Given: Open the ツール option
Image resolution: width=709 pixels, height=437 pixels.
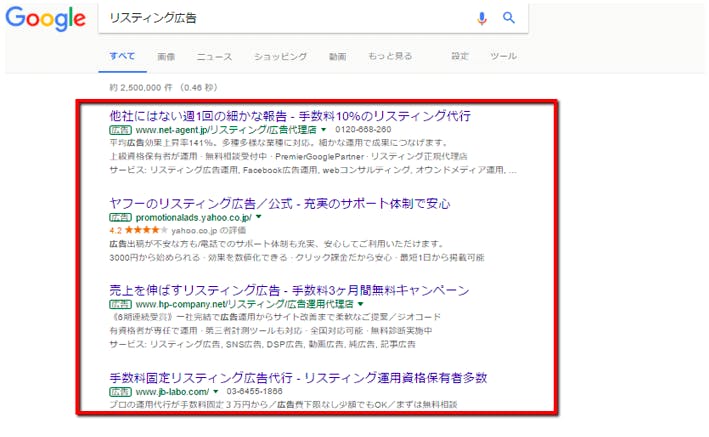Looking at the screenshot, I should click(x=503, y=56).
